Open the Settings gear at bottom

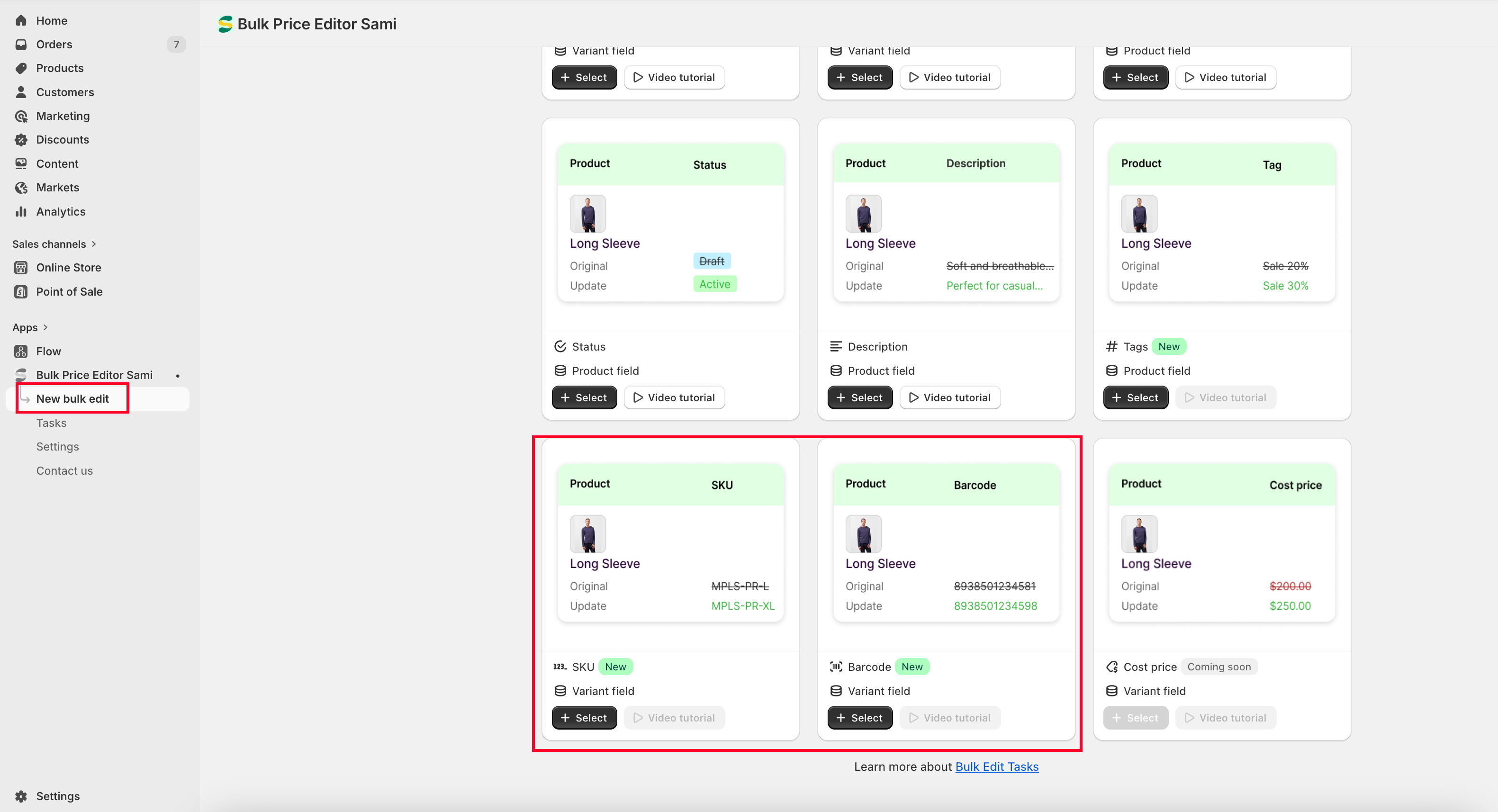point(21,796)
